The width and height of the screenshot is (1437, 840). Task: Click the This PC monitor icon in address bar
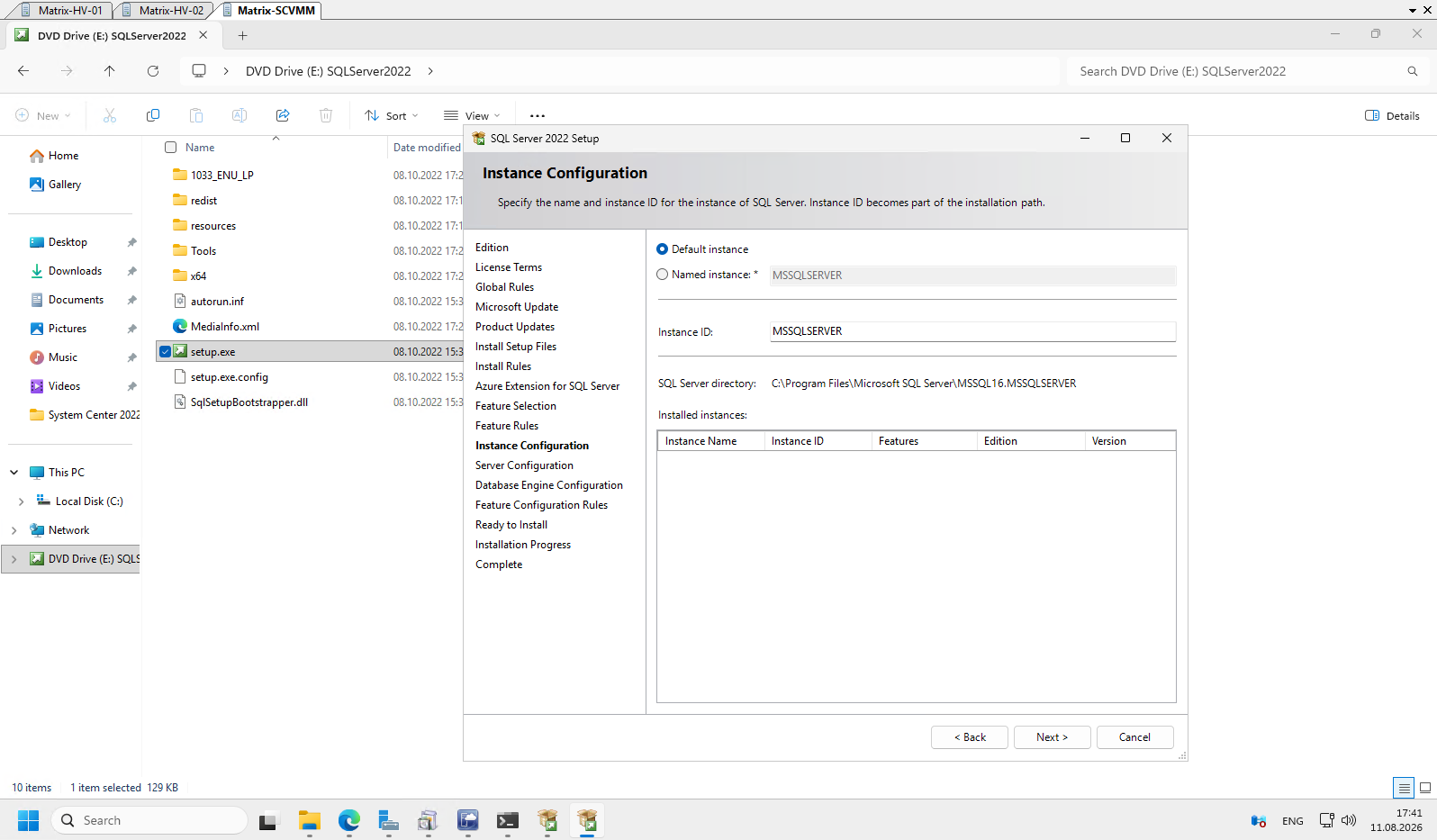point(199,71)
